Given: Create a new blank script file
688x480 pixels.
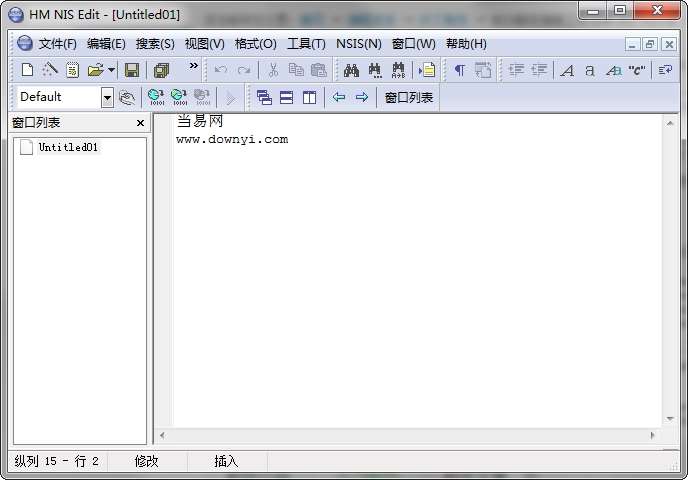Looking at the screenshot, I should click(x=27, y=70).
